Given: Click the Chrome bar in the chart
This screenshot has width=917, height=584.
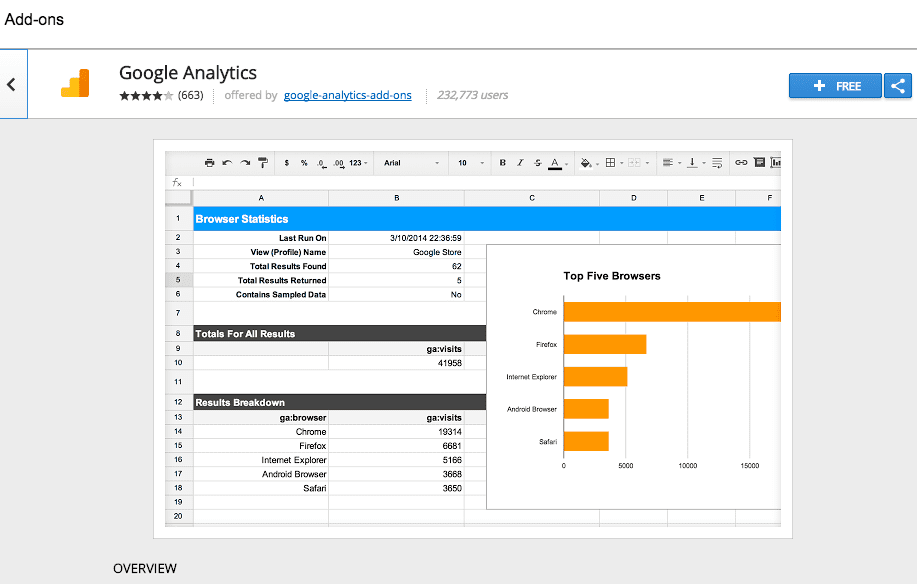Looking at the screenshot, I should 673,312.
